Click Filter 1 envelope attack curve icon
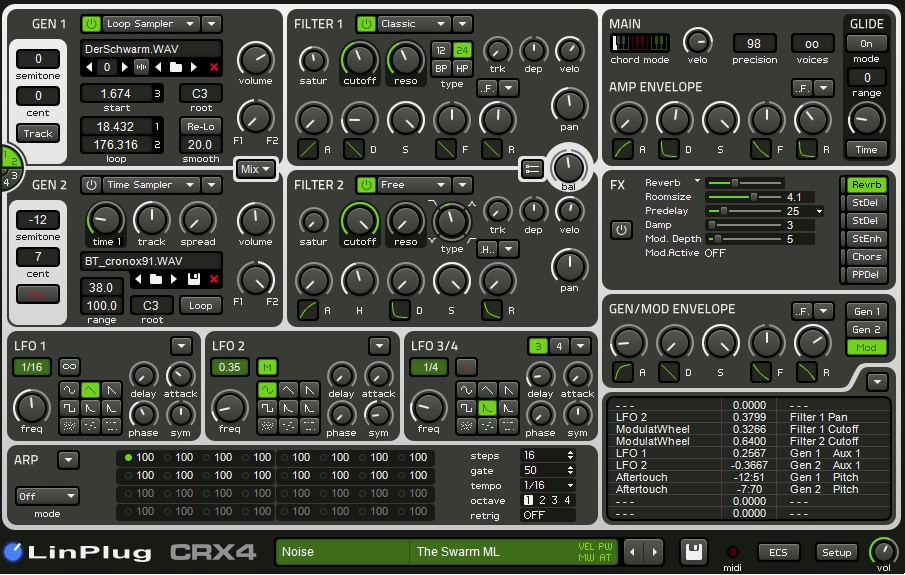Image resolution: width=905 pixels, height=575 pixels. 308,150
